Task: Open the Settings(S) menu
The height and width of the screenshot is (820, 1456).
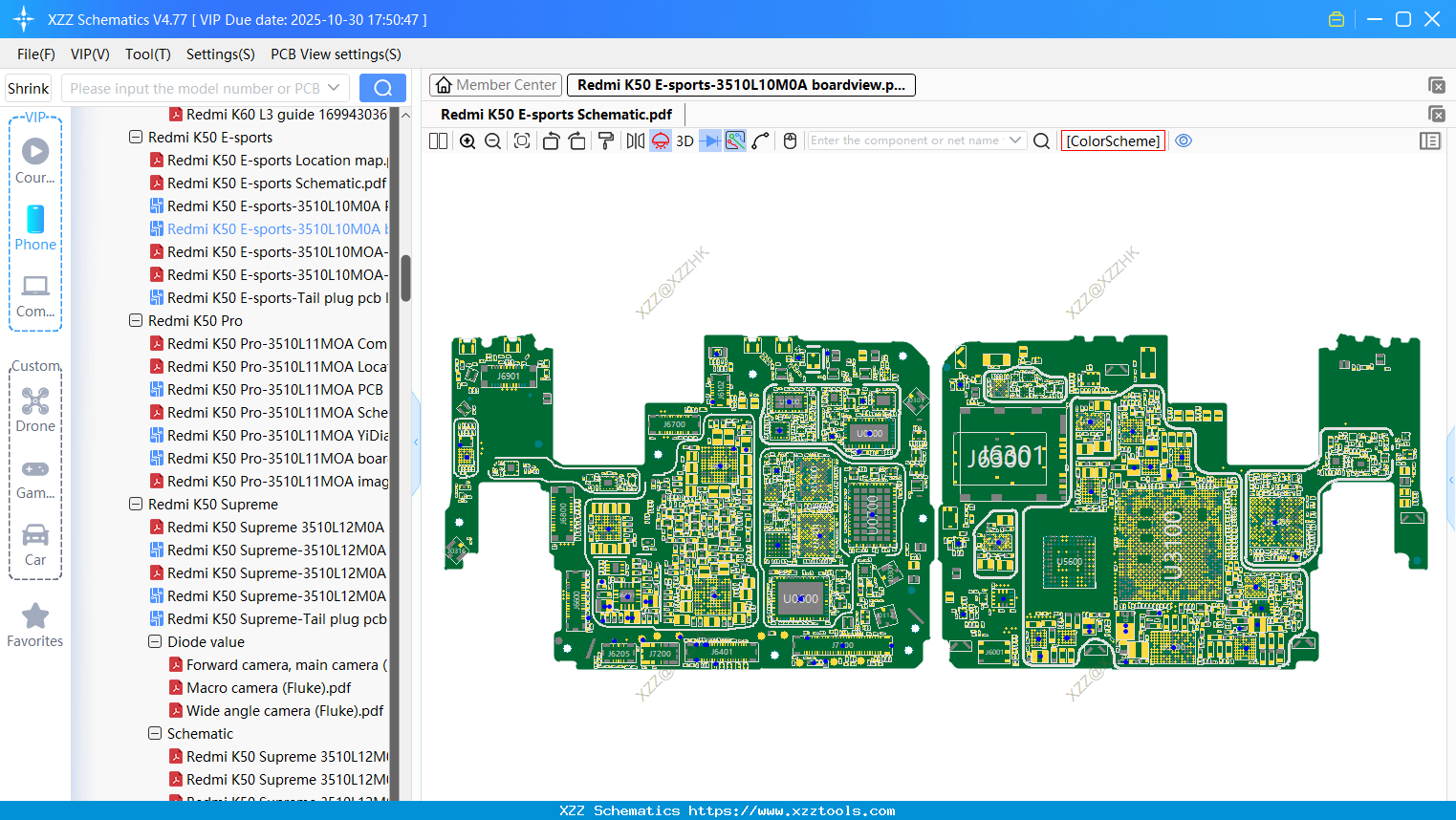Action: pyautogui.click(x=220, y=54)
